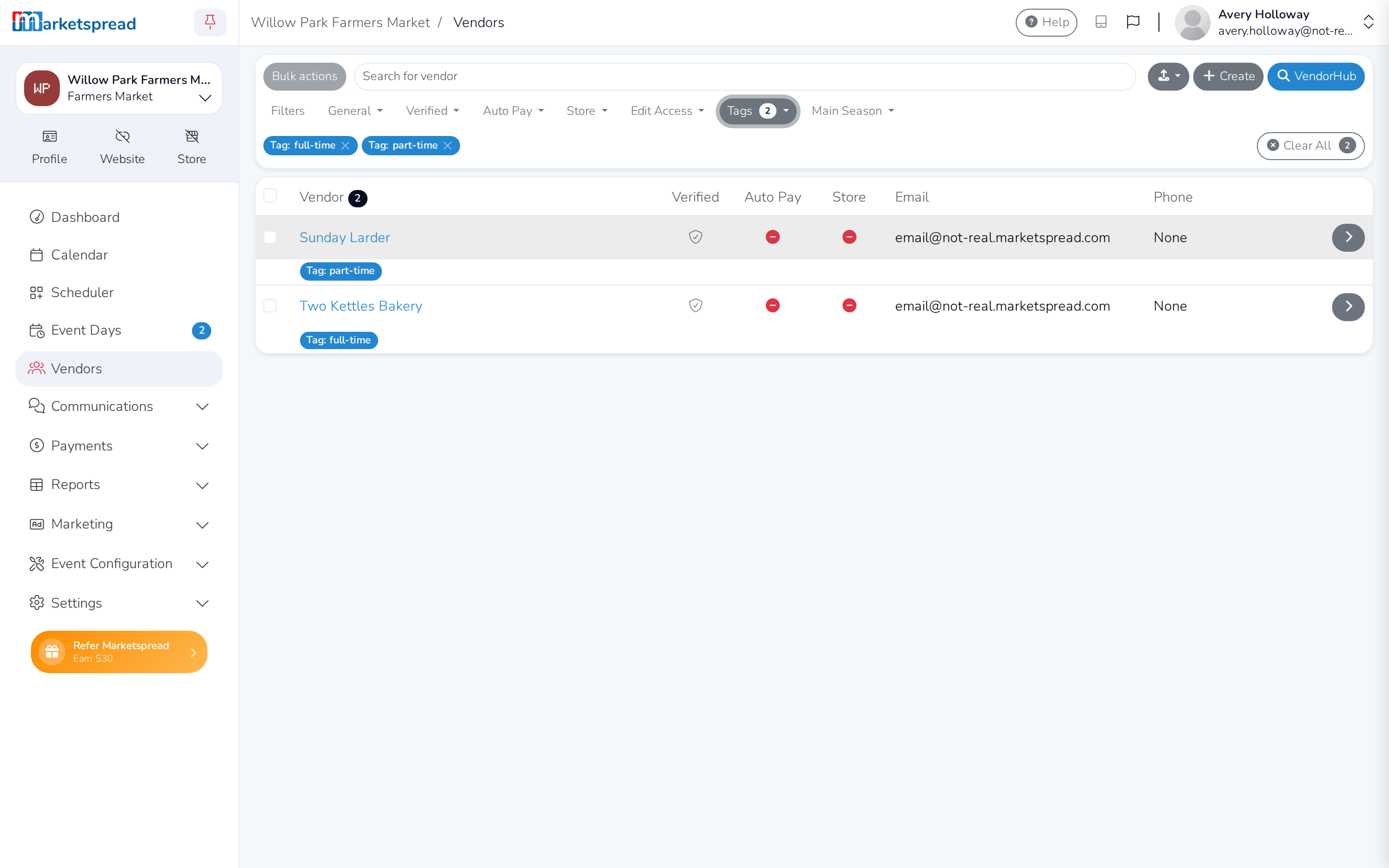Check the select-all vendors checkbox

271,196
